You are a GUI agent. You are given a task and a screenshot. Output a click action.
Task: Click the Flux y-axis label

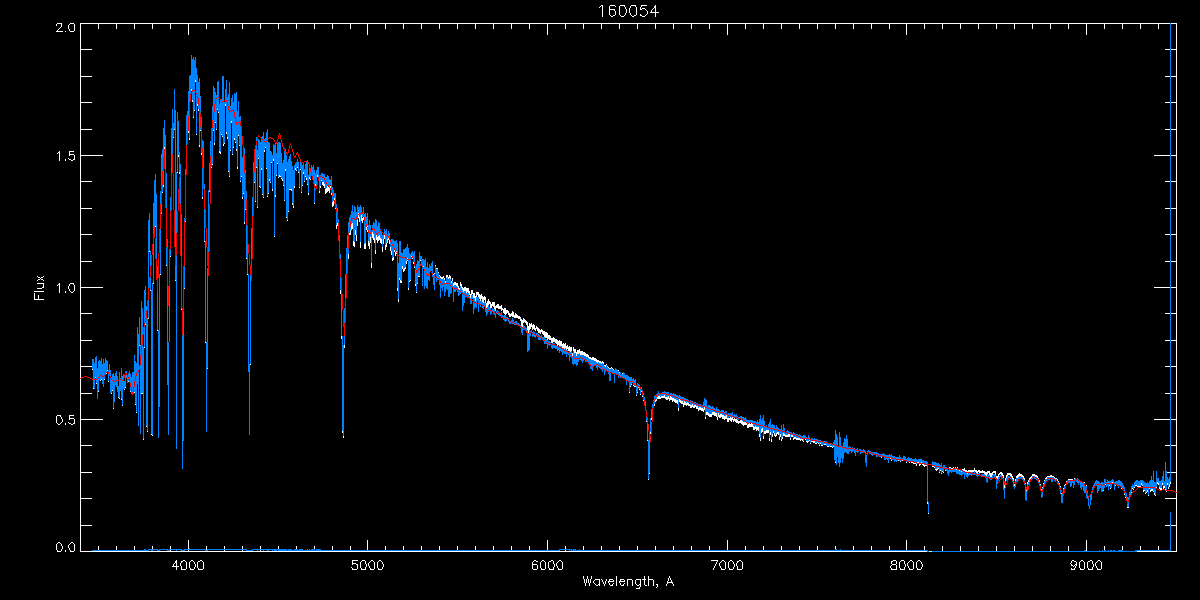[40, 288]
